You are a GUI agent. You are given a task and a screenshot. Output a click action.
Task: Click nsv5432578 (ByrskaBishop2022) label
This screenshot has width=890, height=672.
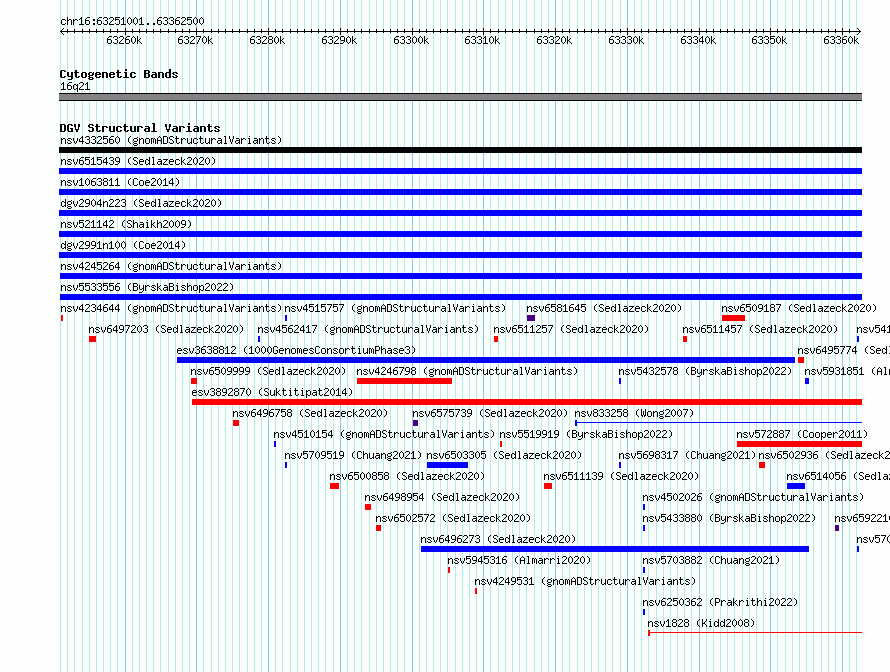tap(705, 371)
